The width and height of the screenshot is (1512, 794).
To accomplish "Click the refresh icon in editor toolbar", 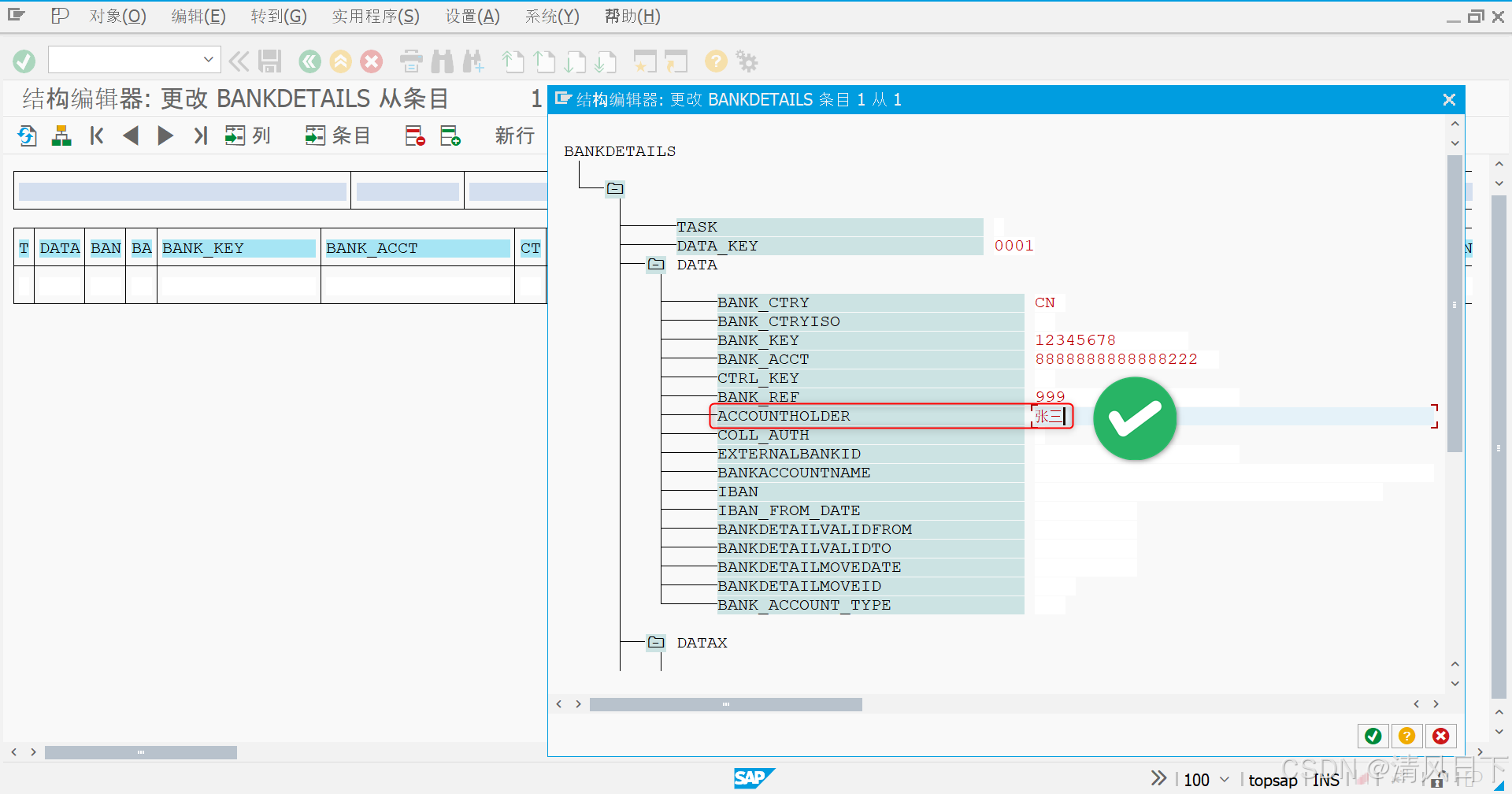I will pyautogui.click(x=28, y=135).
